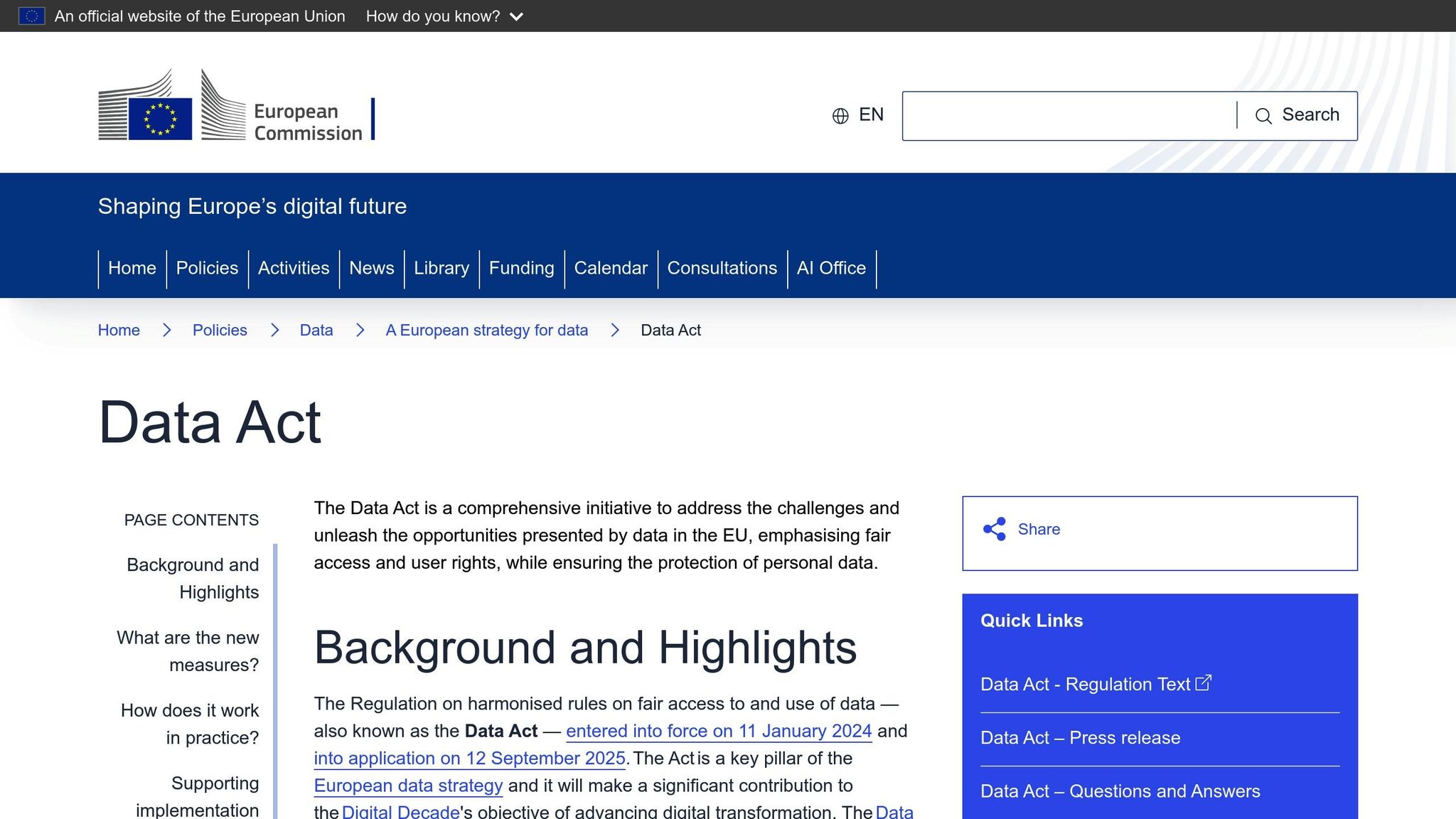This screenshot has width=1456, height=819.
Task: Click the EU flag icon in the official banner
Action: tap(32, 15)
